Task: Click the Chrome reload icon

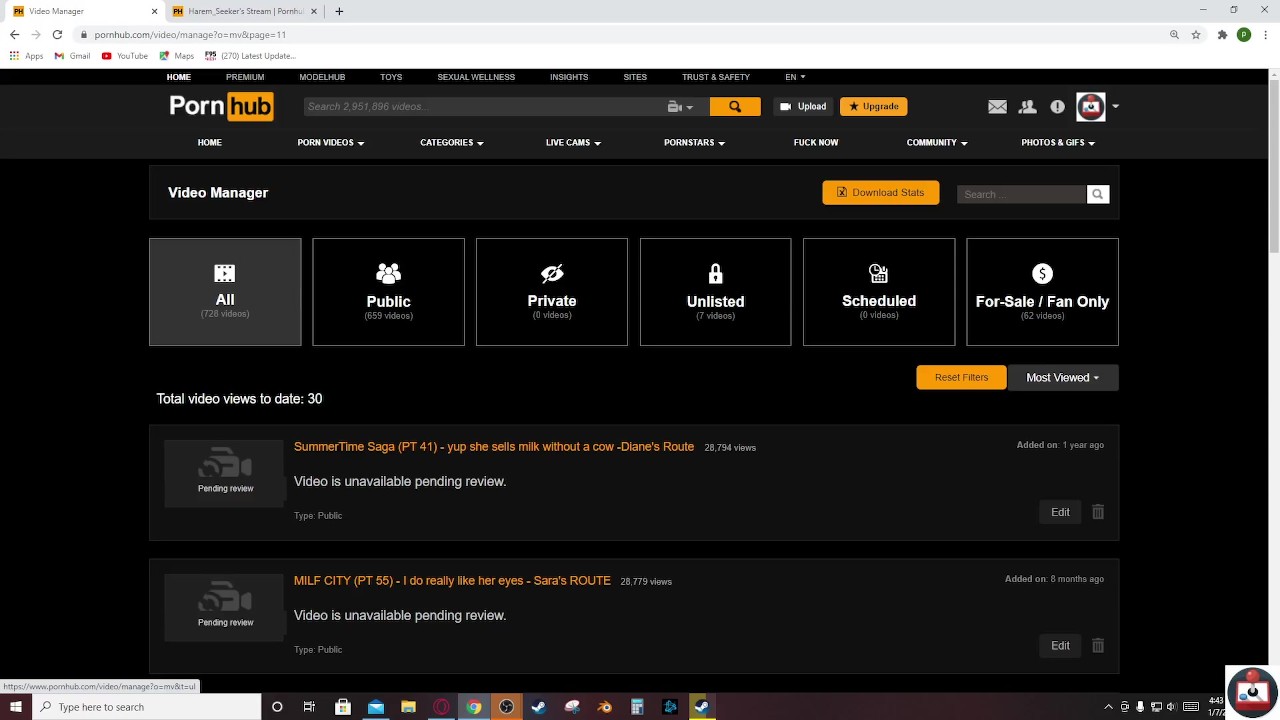Action: [57, 34]
